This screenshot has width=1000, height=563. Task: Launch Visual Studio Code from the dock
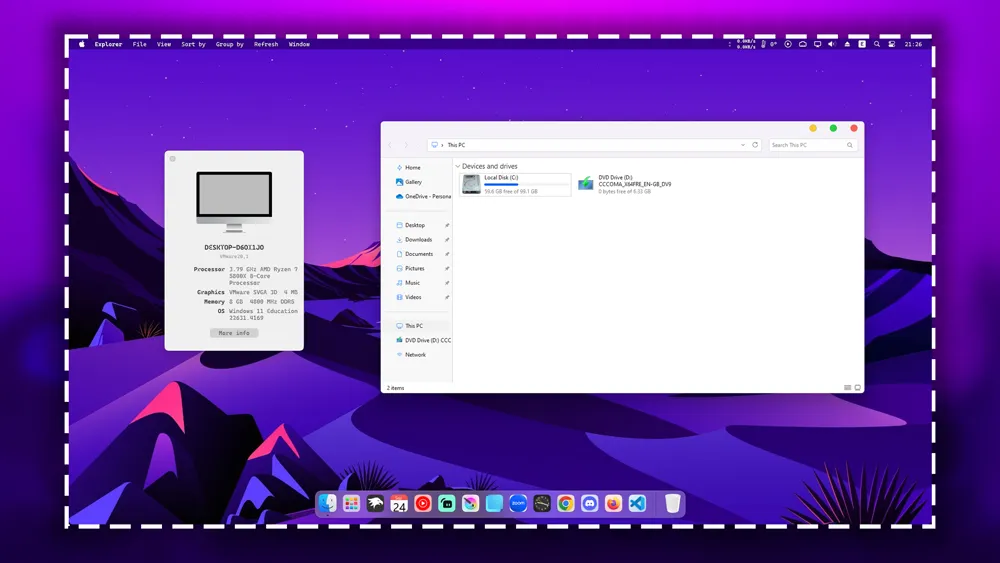(637, 504)
